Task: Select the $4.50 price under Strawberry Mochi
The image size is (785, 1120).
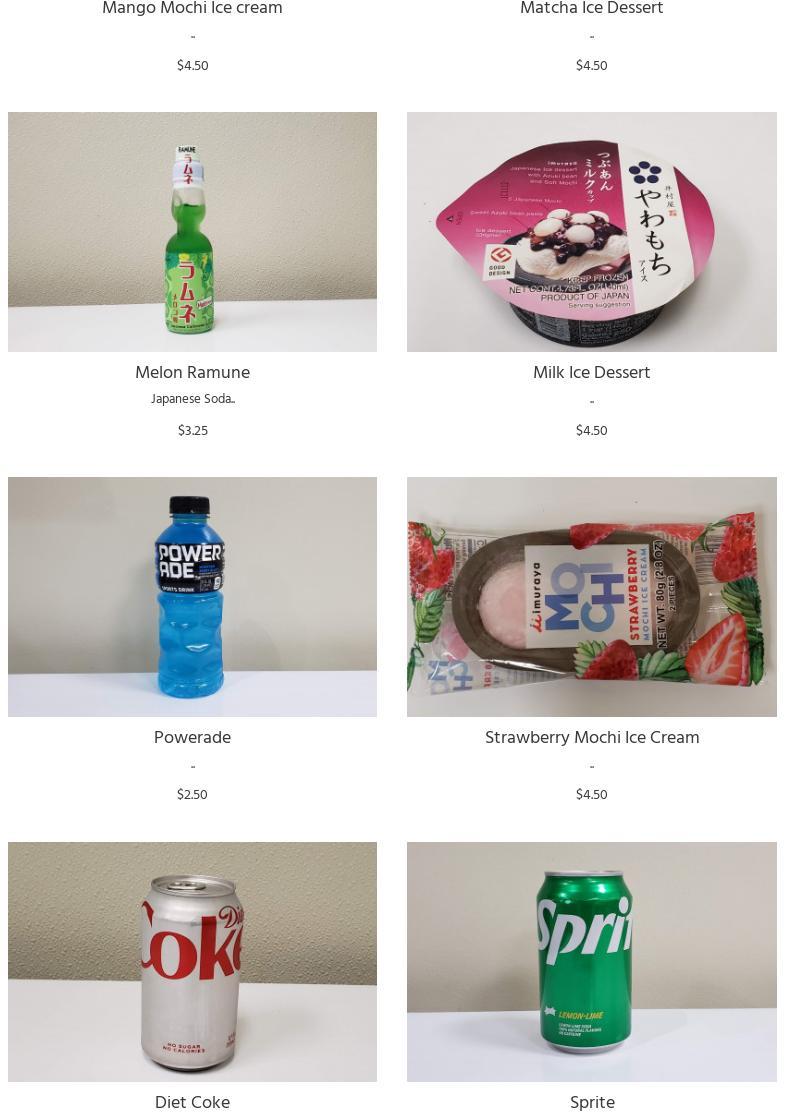Action: 591,794
